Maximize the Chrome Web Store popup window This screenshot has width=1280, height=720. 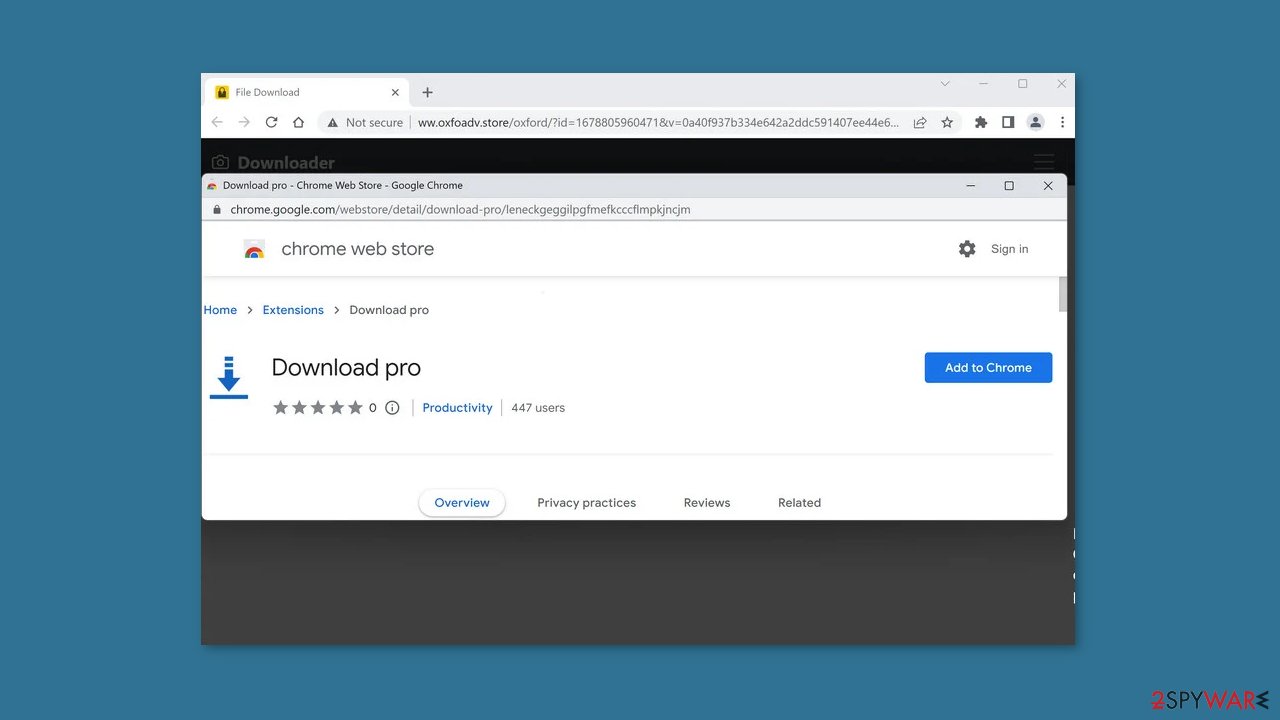coord(1009,185)
